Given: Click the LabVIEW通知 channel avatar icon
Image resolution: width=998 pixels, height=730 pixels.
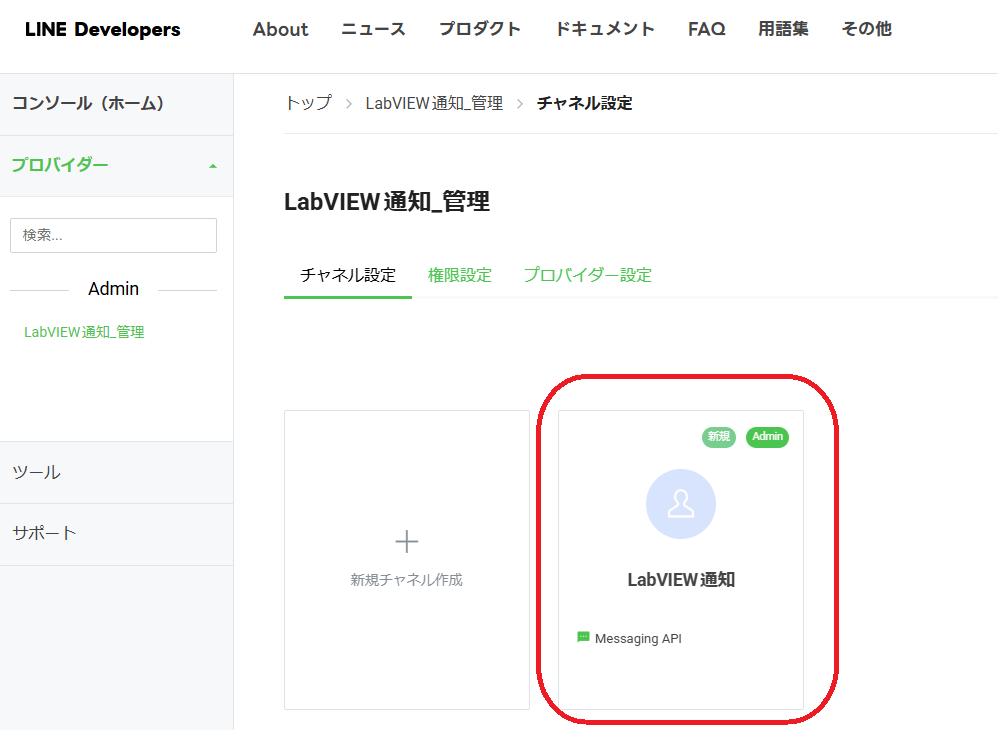Looking at the screenshot, I should click(x=681, y=504).
